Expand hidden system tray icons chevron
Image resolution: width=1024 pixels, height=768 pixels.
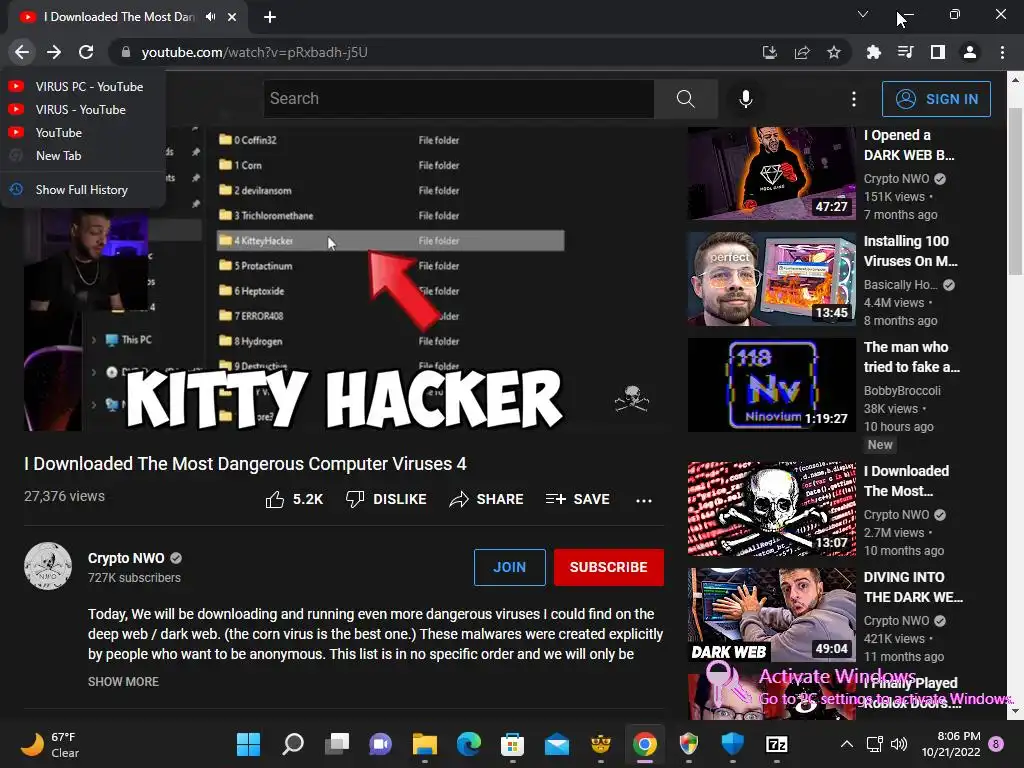[x=846, y=744]
